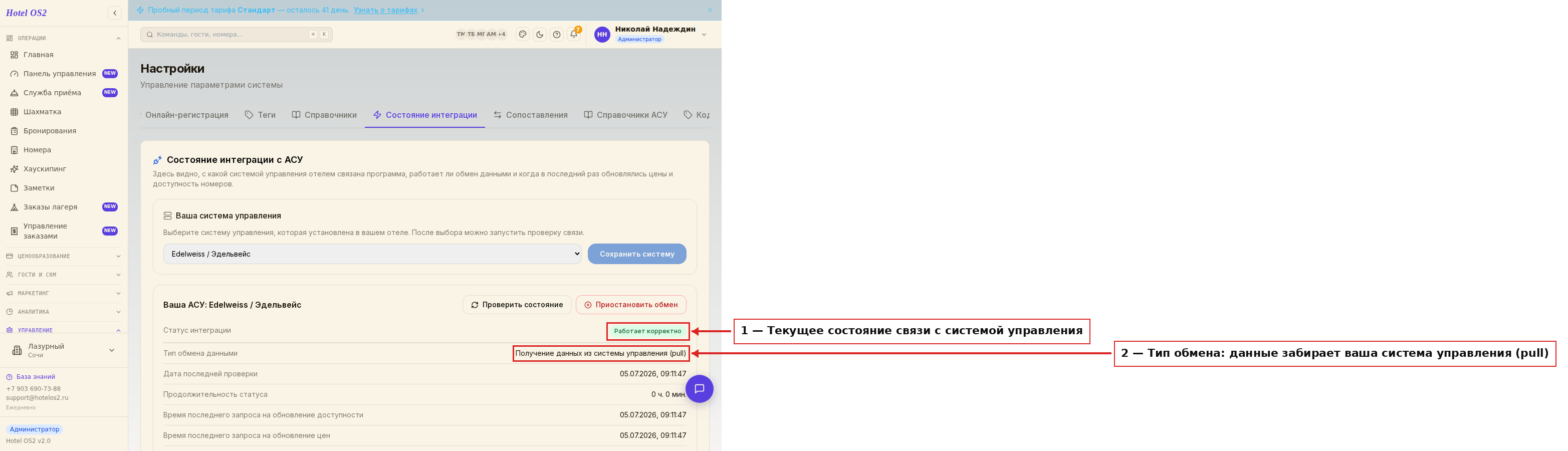This screenshot has width=1568, height=451.
Task: Click the Приостановить обмен button
Action: tap(630, 305)
